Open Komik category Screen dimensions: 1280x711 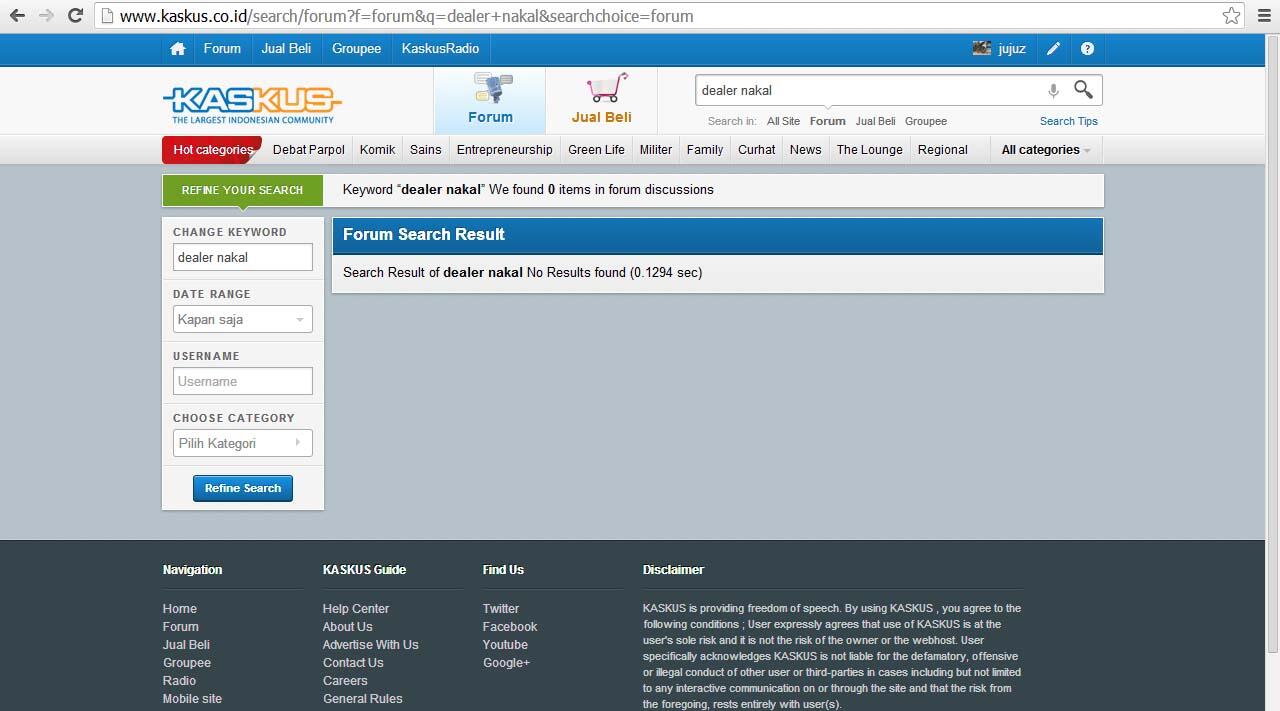click(377, 150)
